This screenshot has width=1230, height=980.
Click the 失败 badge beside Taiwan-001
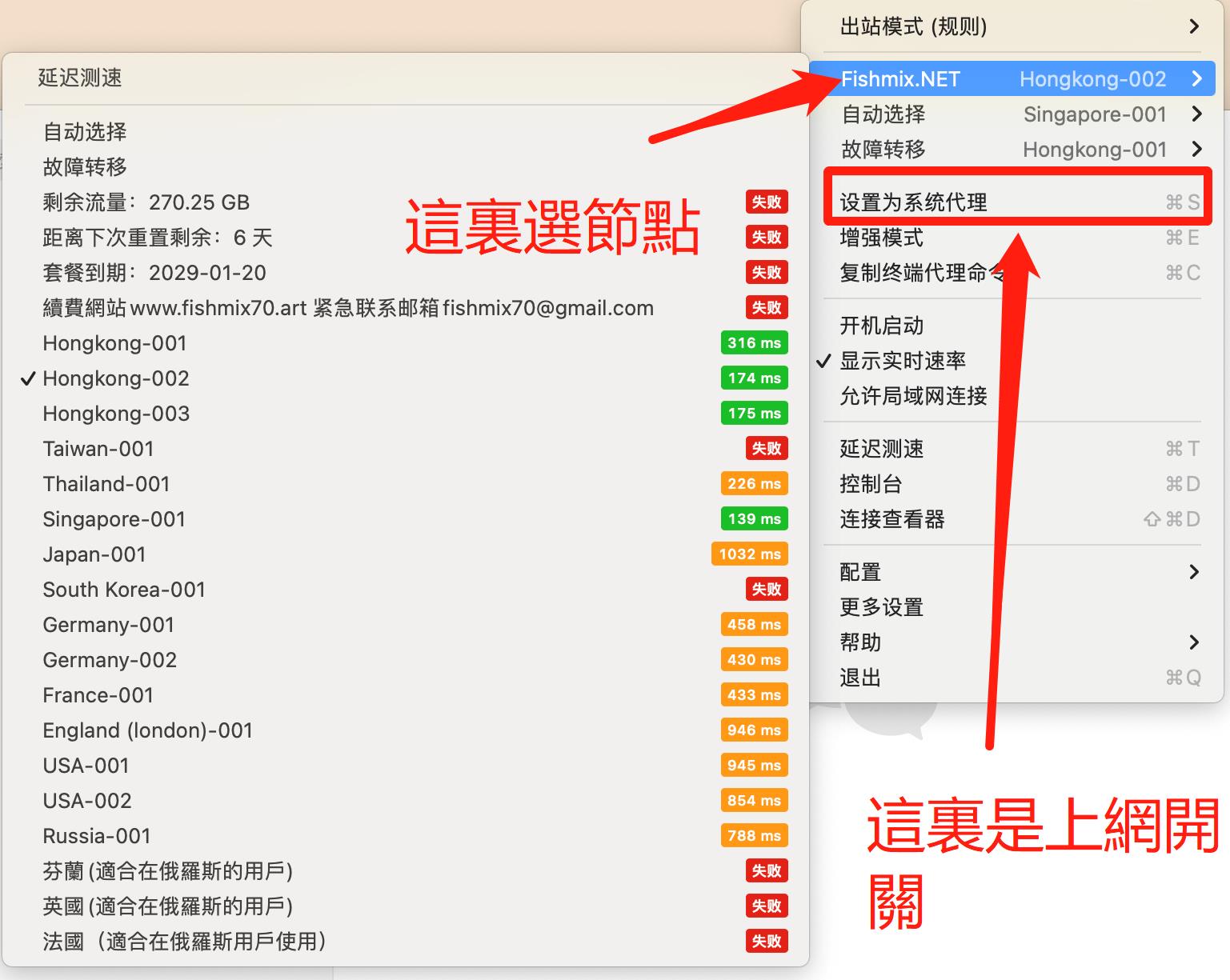pos(767,449)
